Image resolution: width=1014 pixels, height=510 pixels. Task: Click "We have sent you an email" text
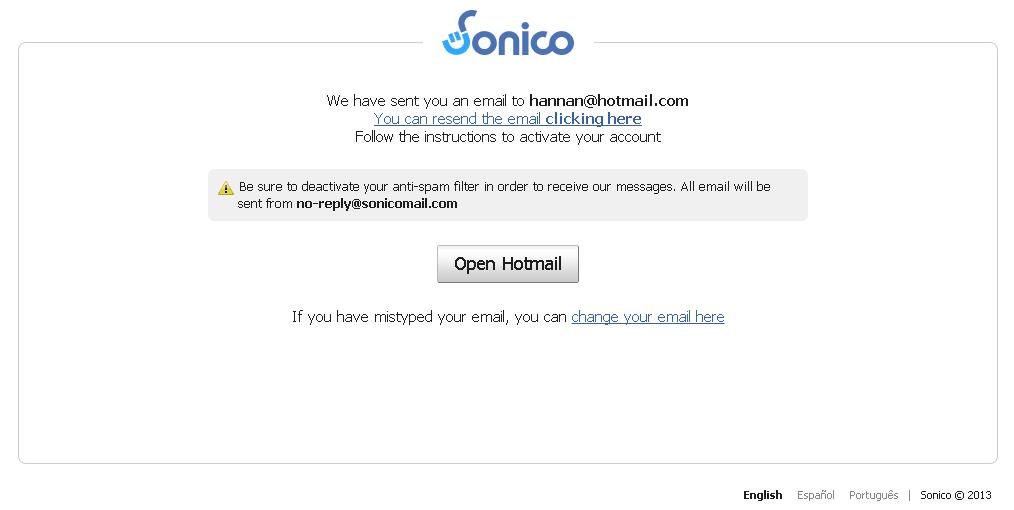click(x=425, y=101)
